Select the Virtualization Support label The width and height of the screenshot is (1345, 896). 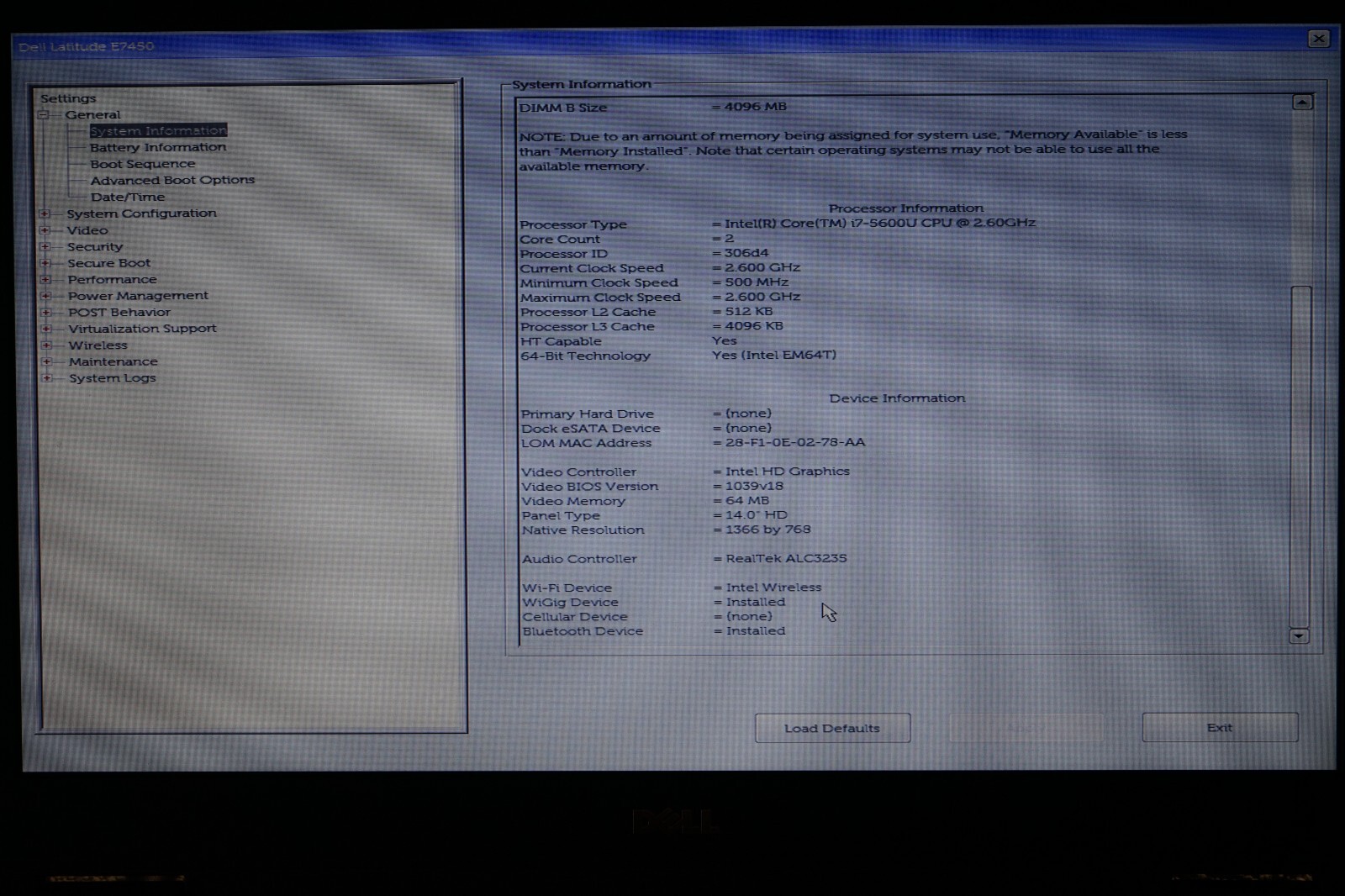(142, 329)
